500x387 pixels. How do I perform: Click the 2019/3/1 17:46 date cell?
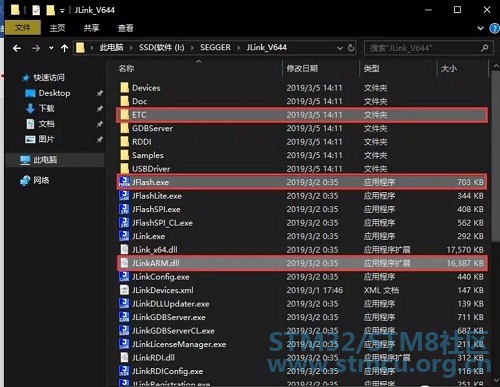click(x=314, y=290)
